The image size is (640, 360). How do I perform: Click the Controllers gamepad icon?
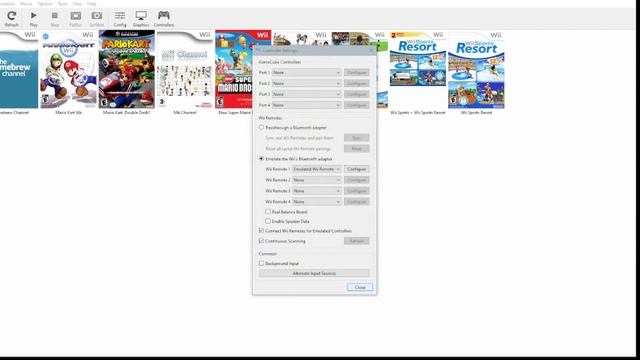point(164,18)
